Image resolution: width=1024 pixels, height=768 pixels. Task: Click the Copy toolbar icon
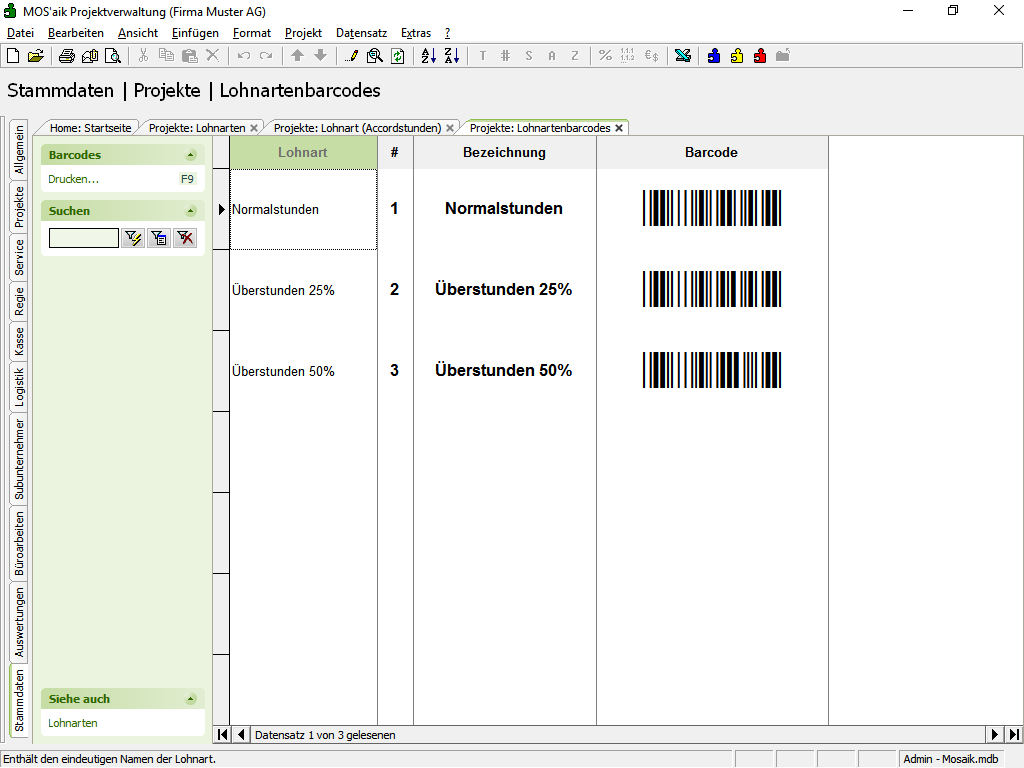tap(167, 56)
